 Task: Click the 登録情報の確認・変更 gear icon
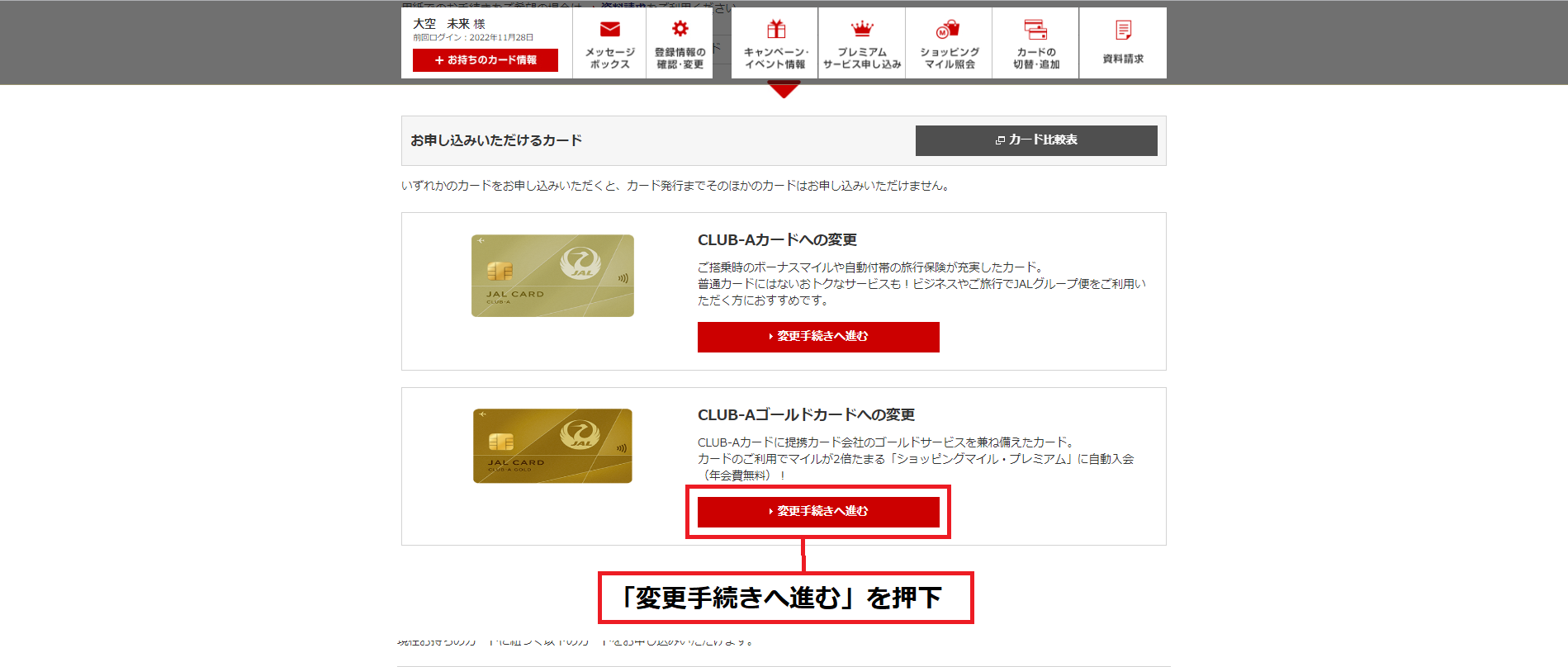[x=680, y=29]
